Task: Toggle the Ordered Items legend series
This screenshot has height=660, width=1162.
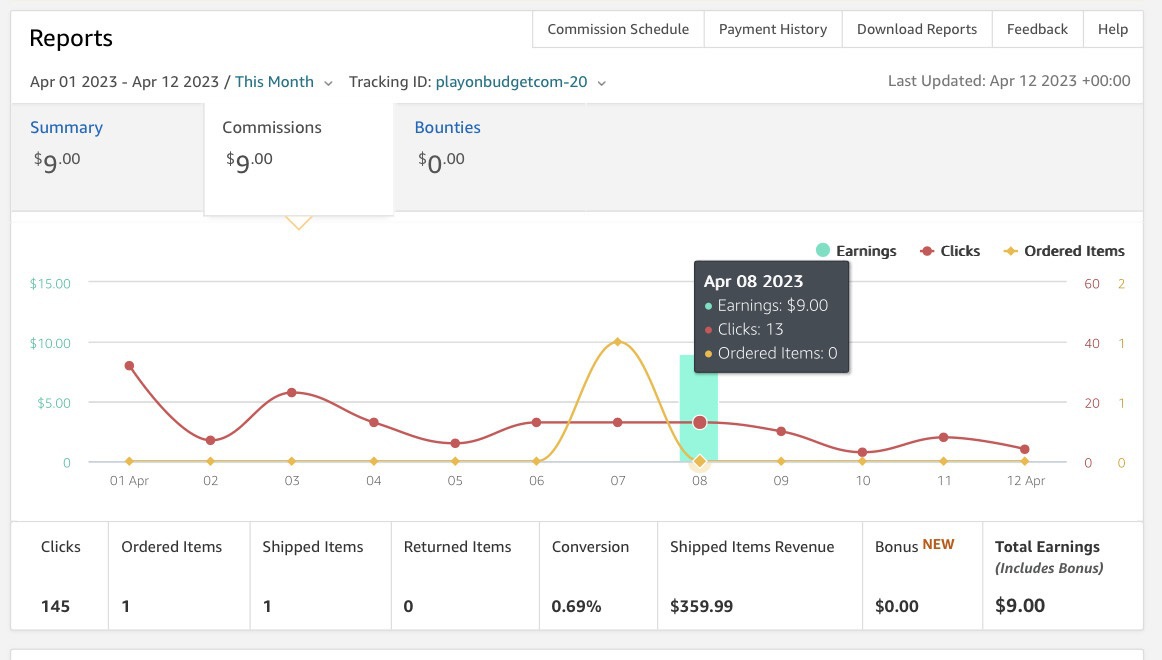Action: 1063,250
